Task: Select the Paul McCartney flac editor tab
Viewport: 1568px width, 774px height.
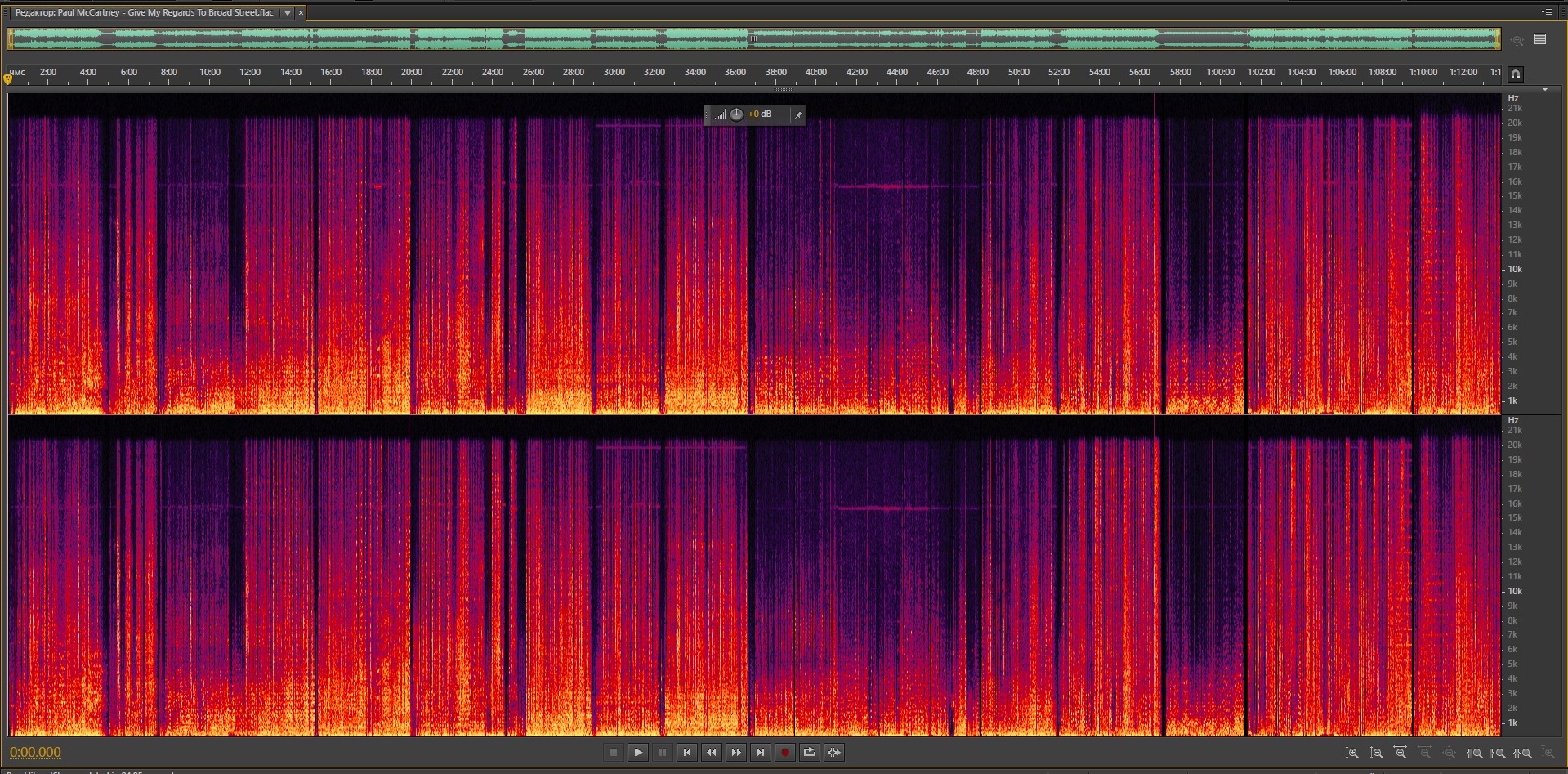Action: [x=145, y=13]
